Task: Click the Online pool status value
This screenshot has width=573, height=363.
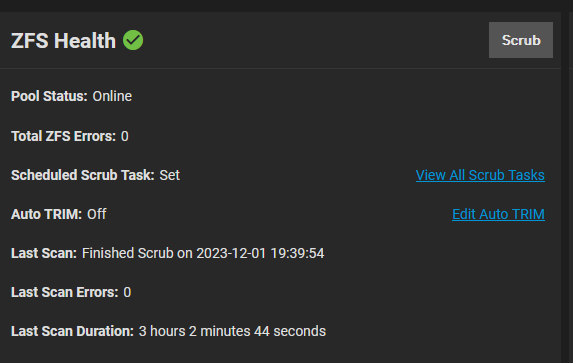Action: coord(112,97)
